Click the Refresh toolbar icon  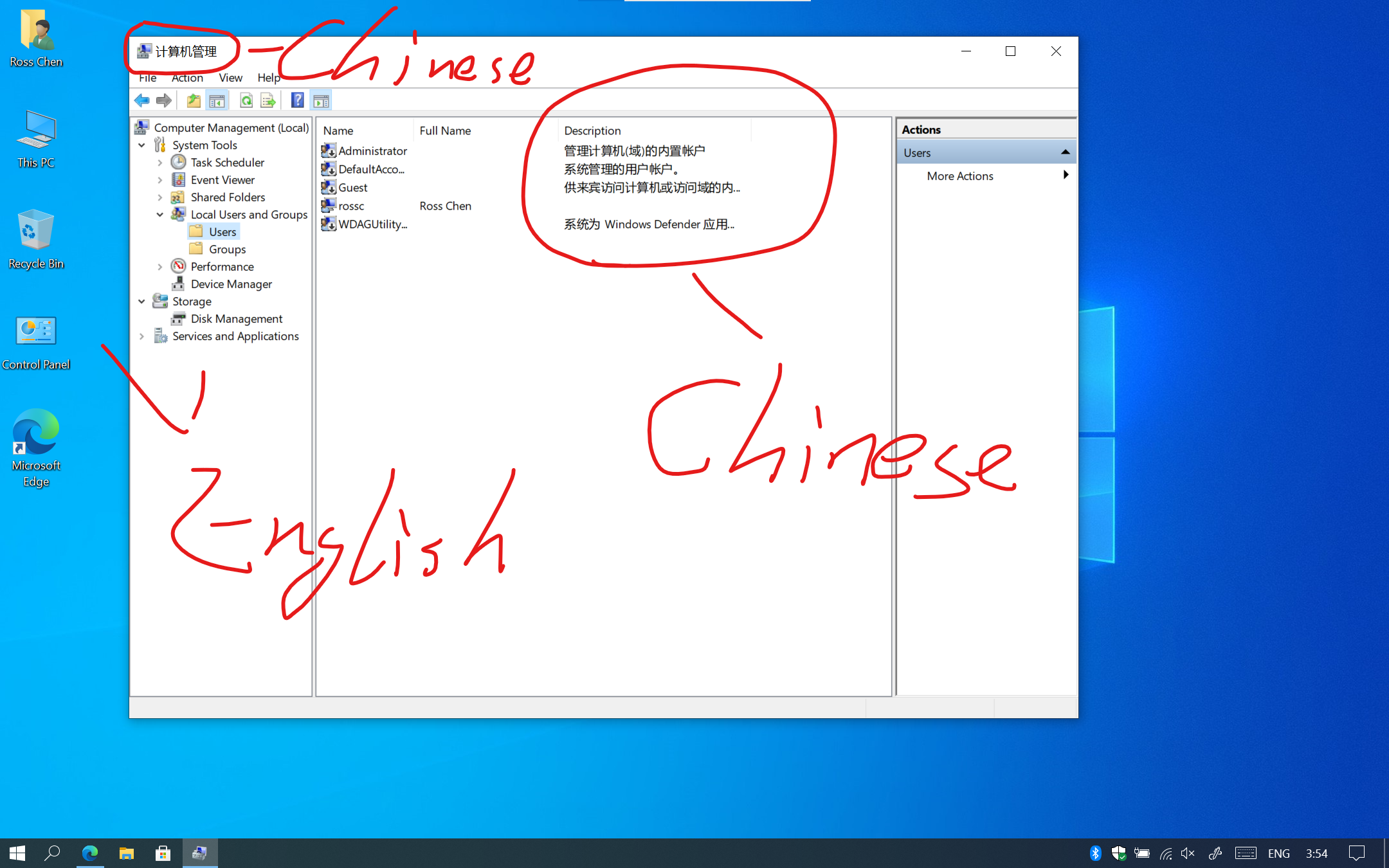tap(246, 100)
